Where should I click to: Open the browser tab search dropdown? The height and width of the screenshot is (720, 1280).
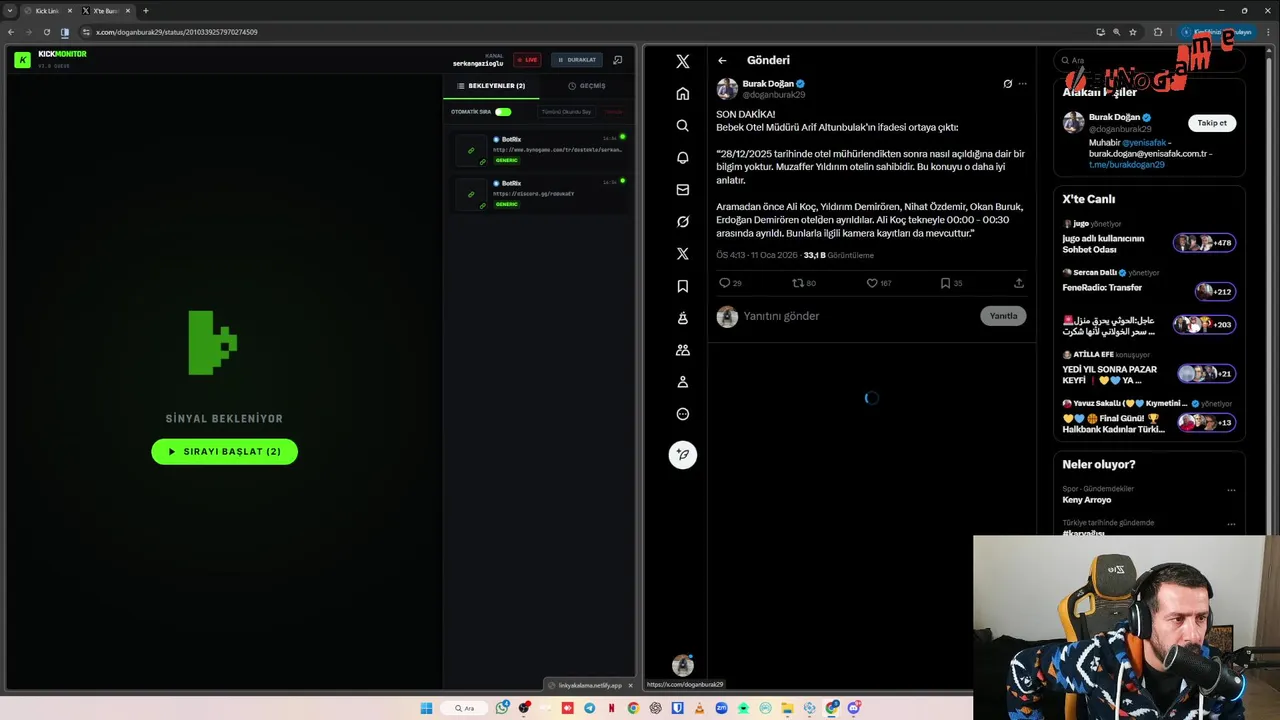[x=9, y=11]
